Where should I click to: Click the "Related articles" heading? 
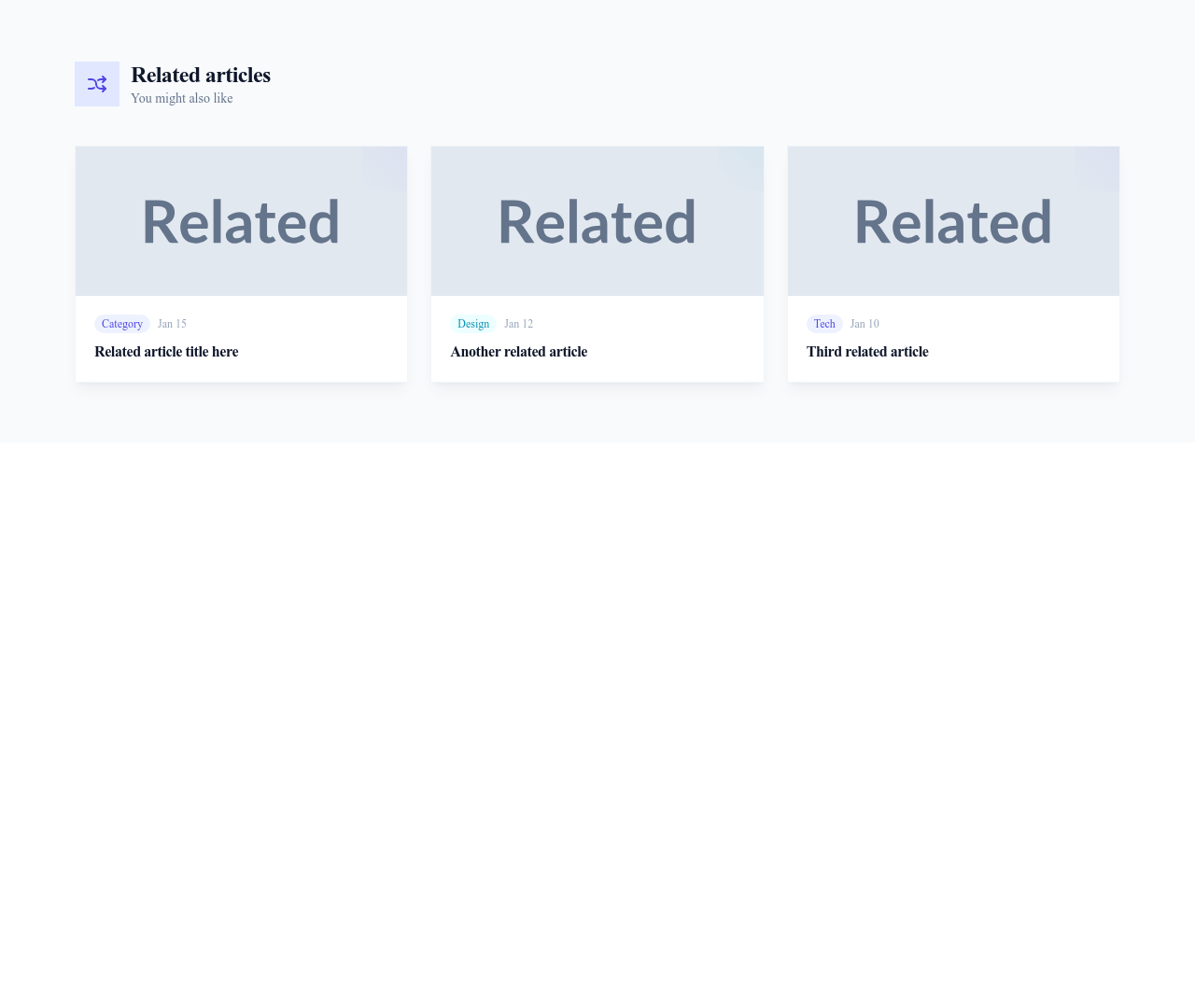201,75
